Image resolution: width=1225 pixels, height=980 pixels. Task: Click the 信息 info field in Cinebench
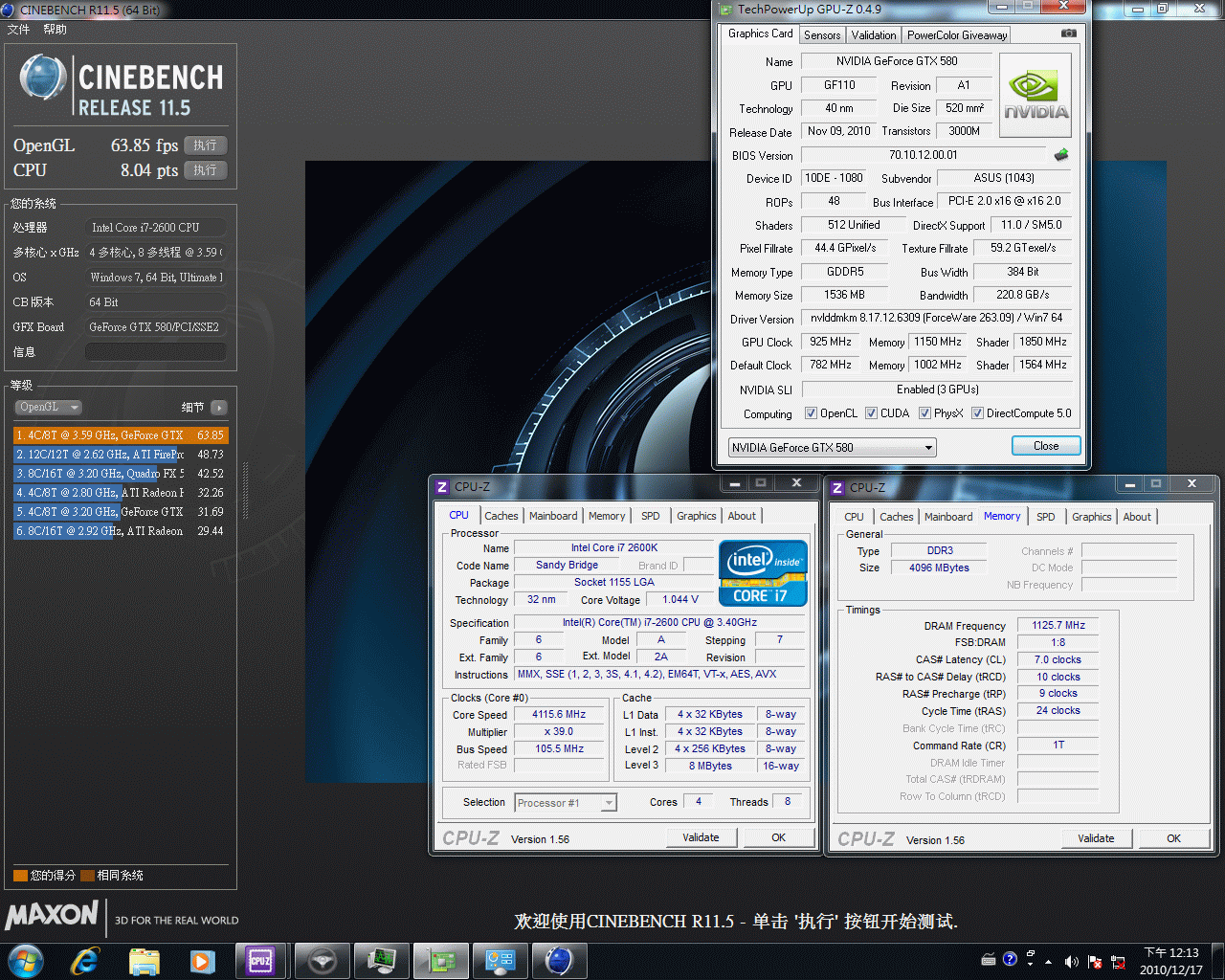tap(156, 352)
